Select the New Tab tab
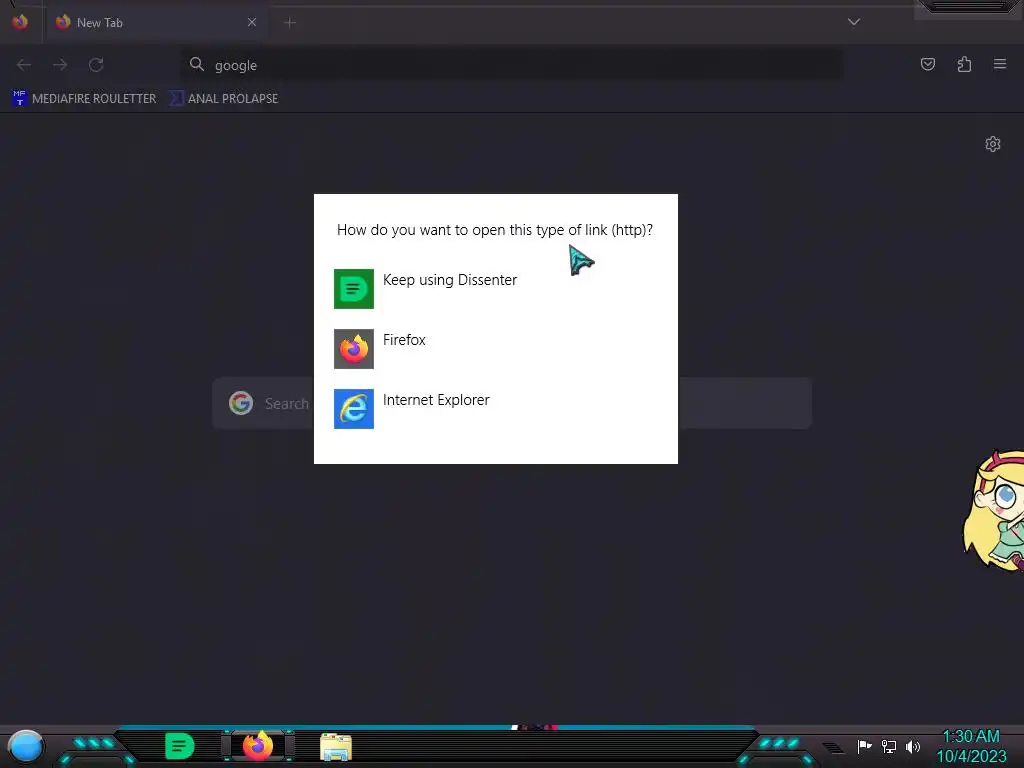The height and width of the screenshot is (768, 1024). [155, 22]
